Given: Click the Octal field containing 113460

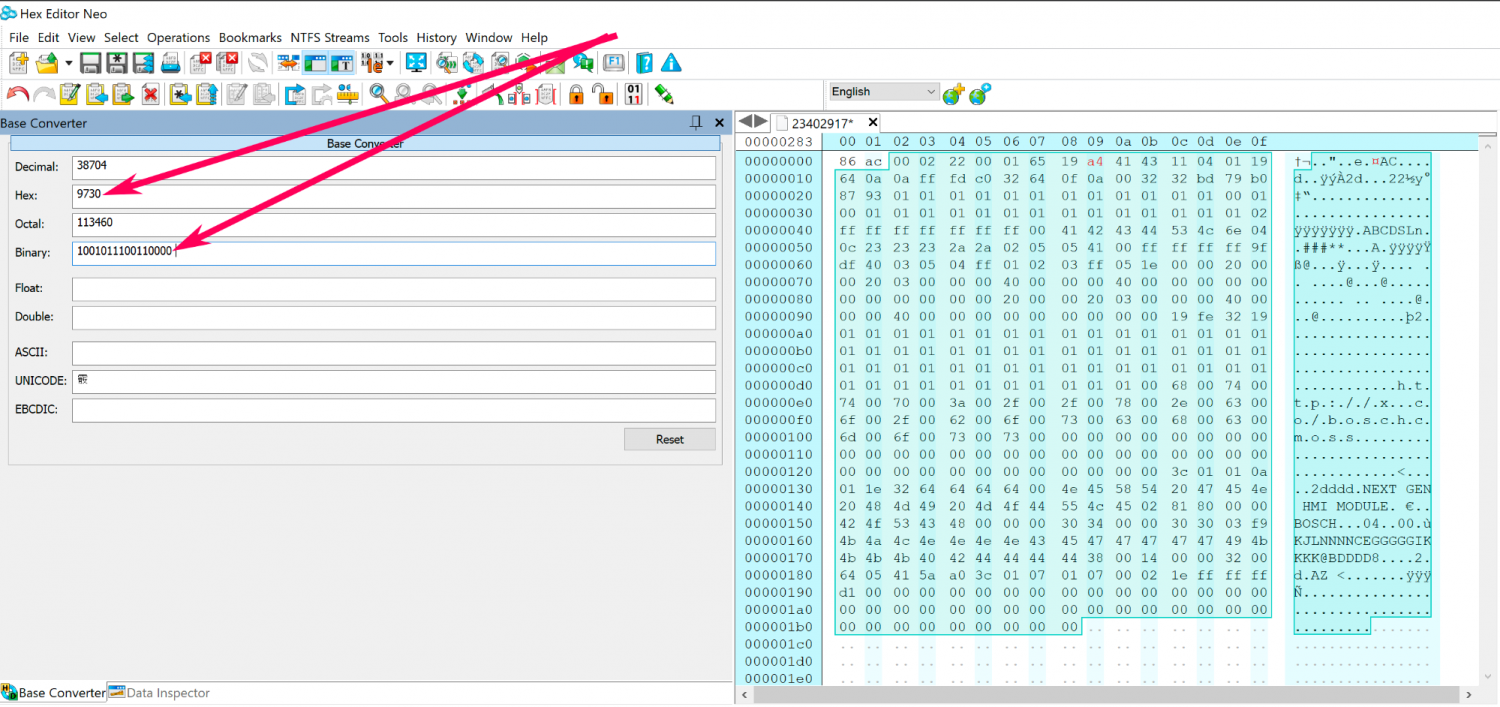Looking at the screenshot, I should pyautogui.click(x=394, y=224).
